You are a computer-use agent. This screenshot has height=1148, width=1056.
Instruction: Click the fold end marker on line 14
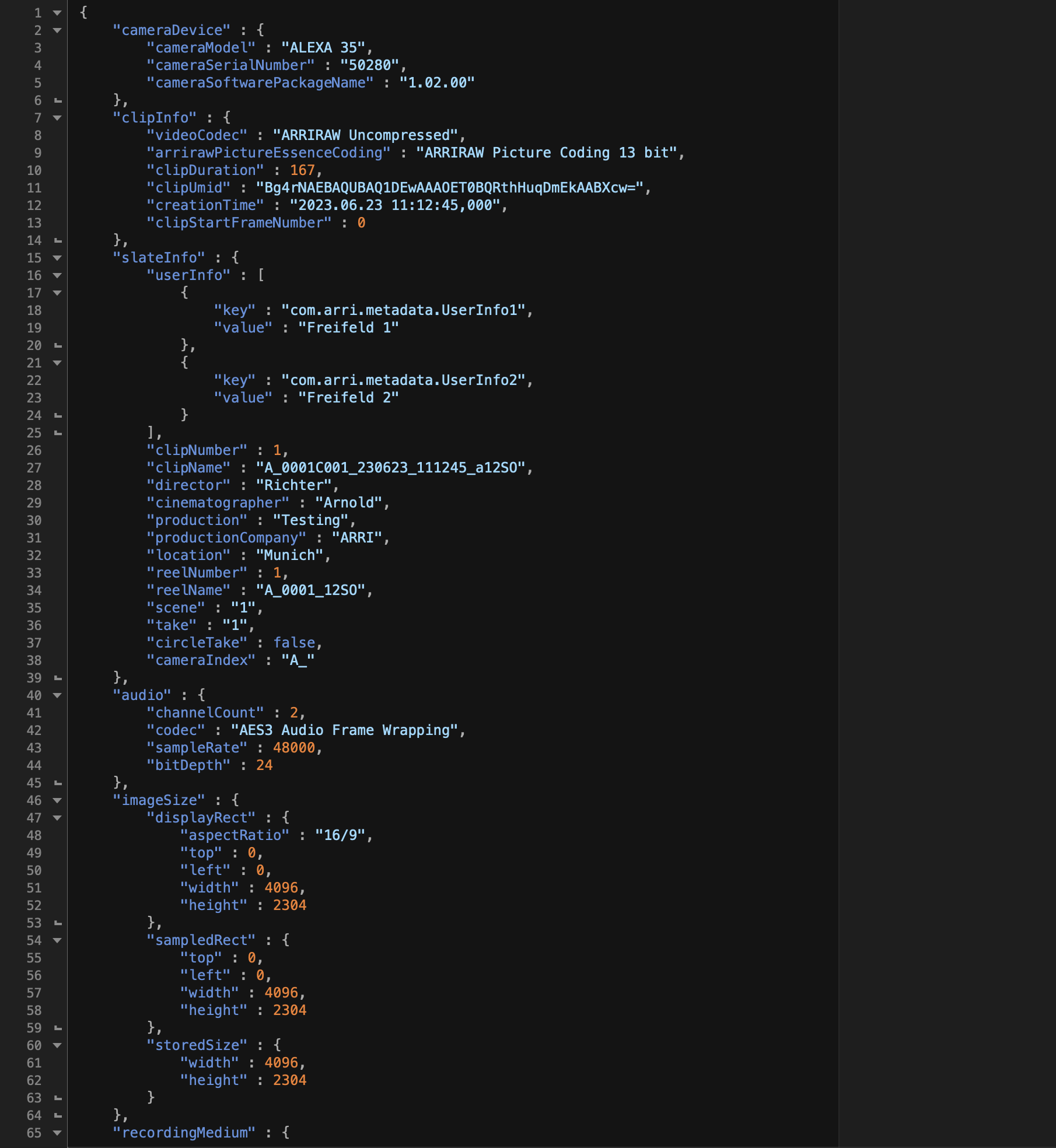pos(58,240)
